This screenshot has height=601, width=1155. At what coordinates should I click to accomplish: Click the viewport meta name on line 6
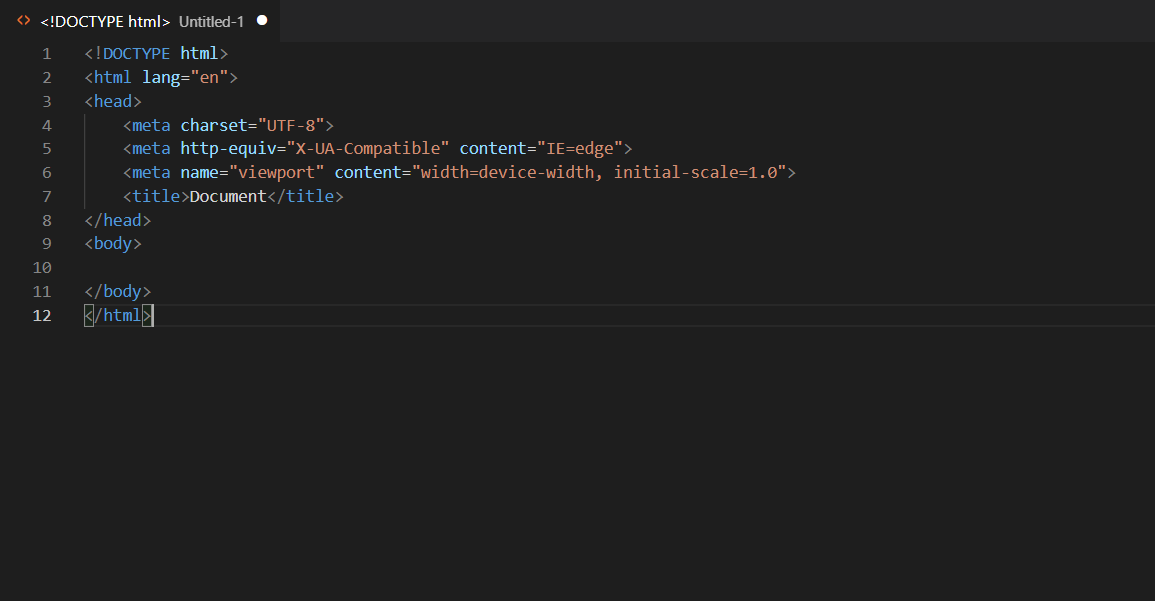pyautogui.click(x=278, y=172)
